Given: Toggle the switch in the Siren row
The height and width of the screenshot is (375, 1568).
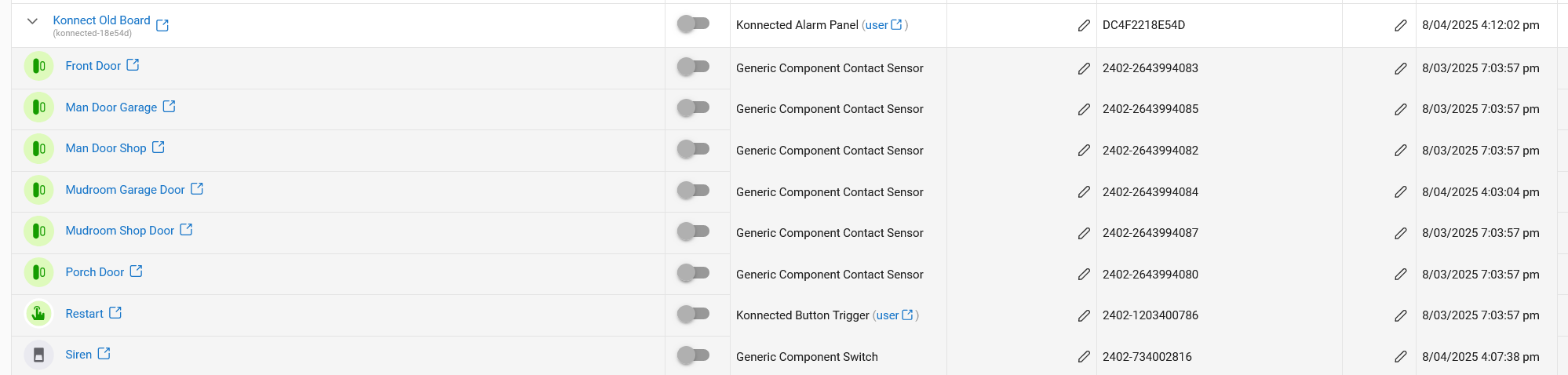Looking at the screenshot, I should pos(693,355).
